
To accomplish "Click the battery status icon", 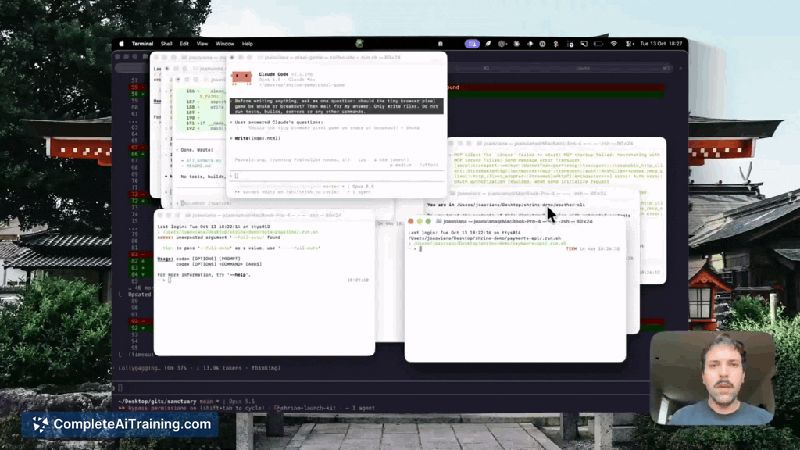I will [x=598, y=44].
